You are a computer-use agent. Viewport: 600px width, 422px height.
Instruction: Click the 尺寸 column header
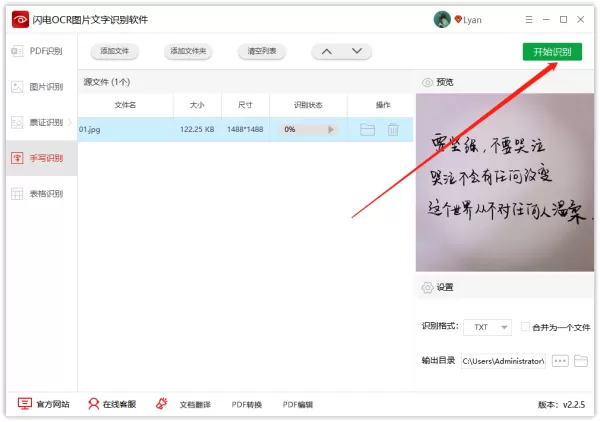click(245, 105)
